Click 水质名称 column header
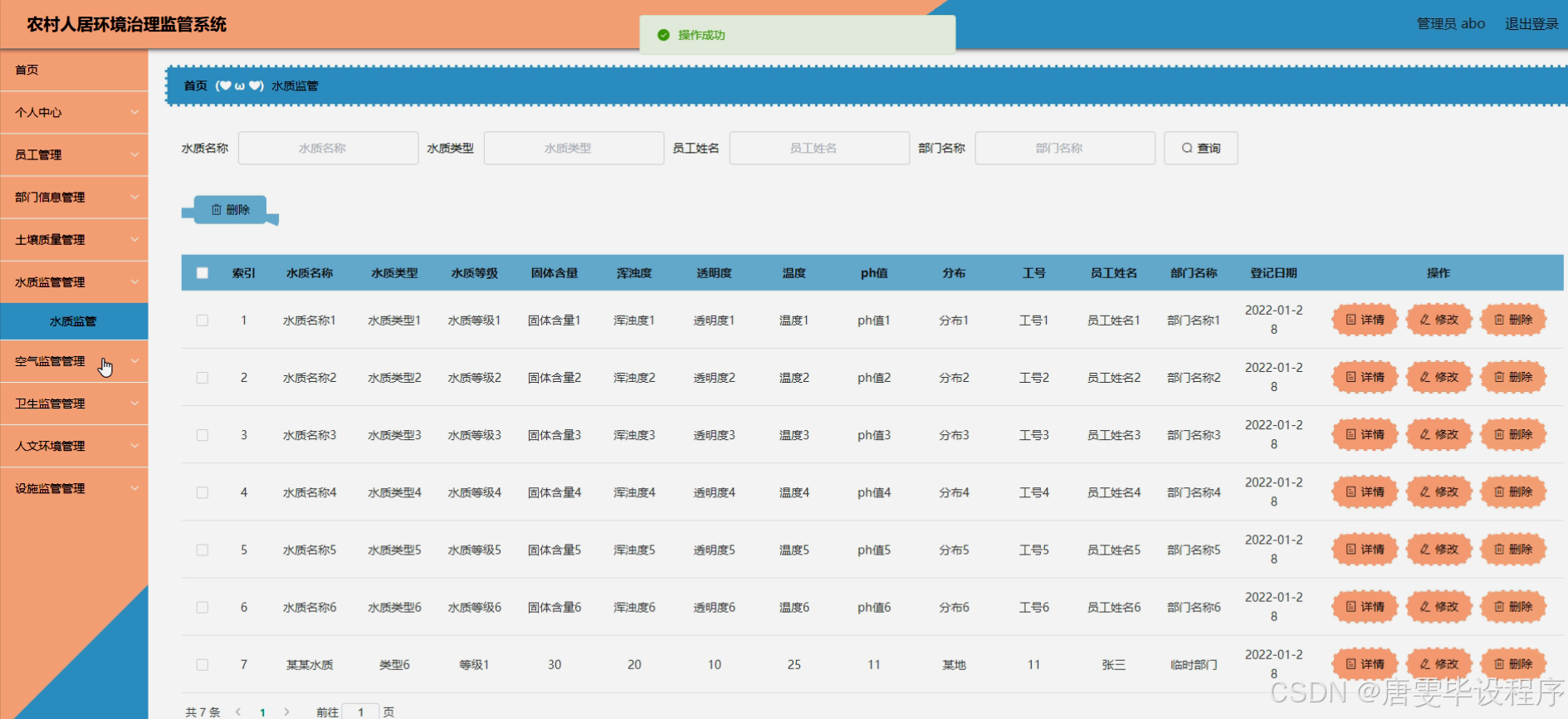Image resolution: width=1568 pixels, height=719 pixels. (x=310, y=272)
